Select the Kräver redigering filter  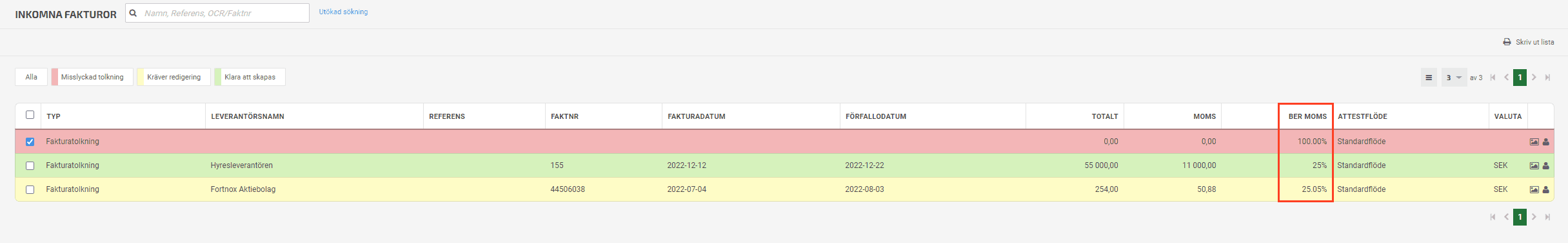click(x=174, y=77)
